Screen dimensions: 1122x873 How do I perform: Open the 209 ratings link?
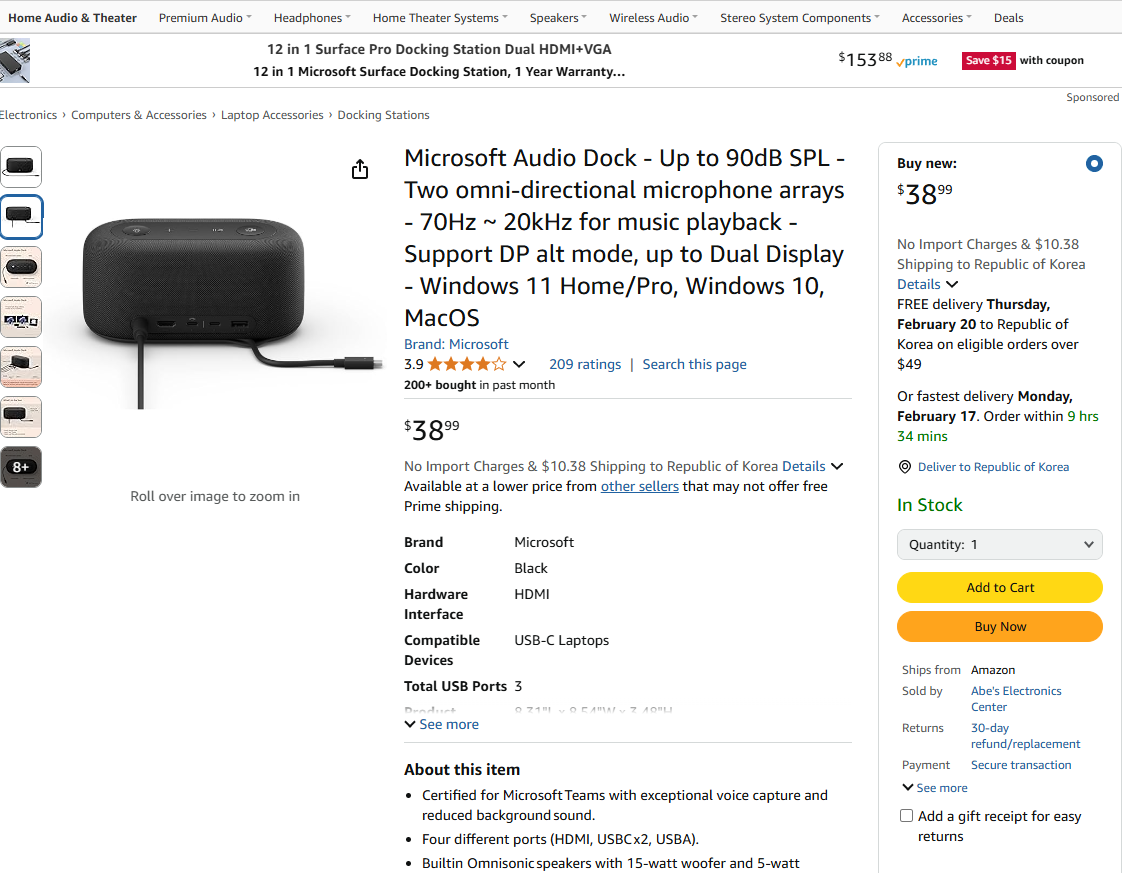point(585,364)
